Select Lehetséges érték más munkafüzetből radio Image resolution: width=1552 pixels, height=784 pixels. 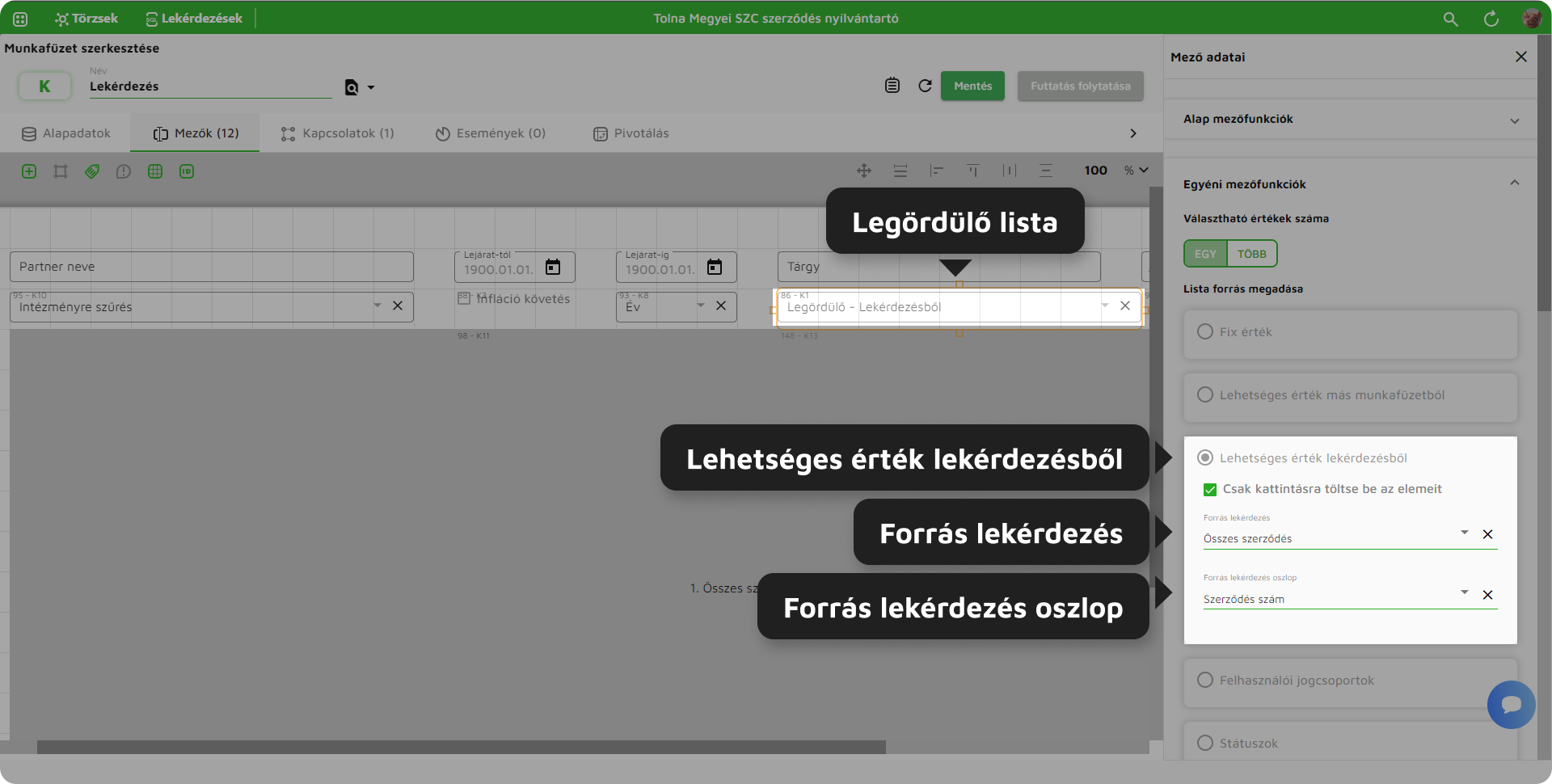tap(1205, 394)
